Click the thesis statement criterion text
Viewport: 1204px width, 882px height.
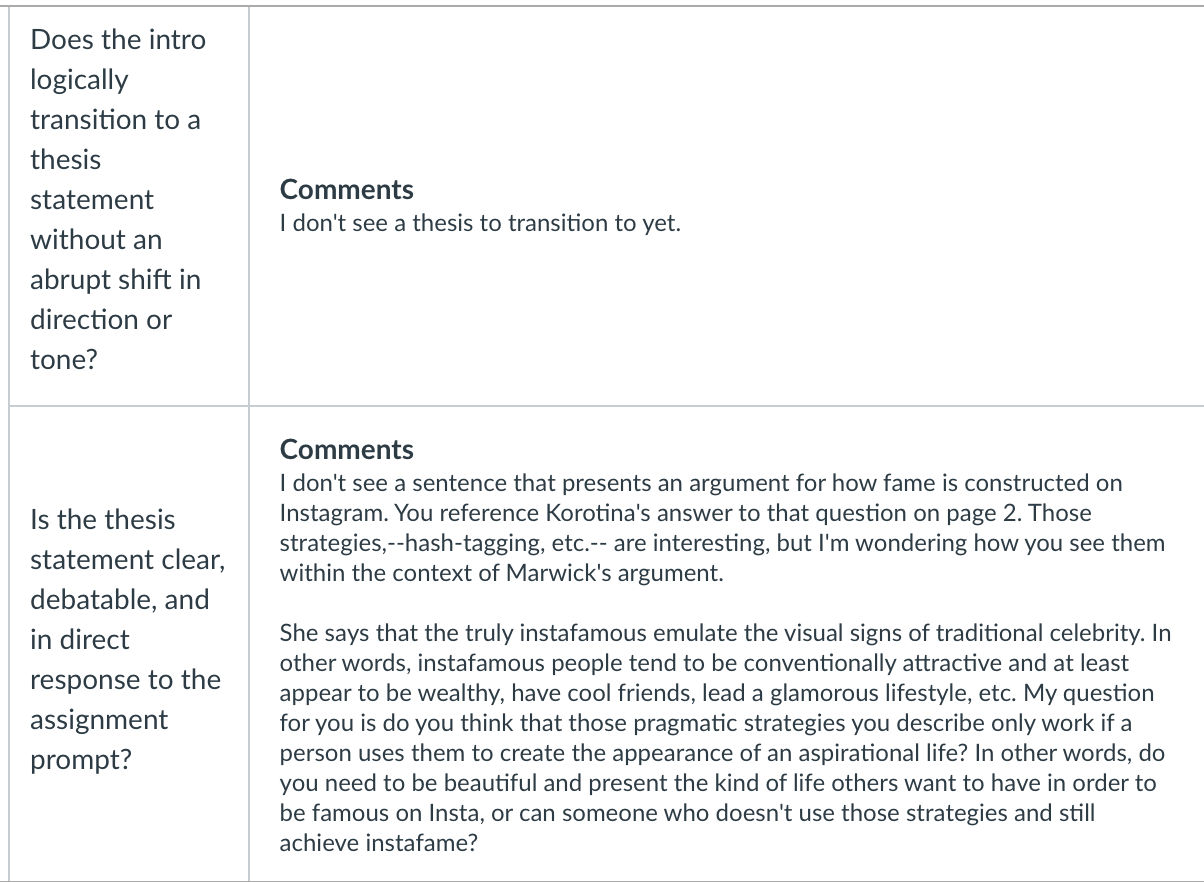pyautogui.click(x=127, y=639)
